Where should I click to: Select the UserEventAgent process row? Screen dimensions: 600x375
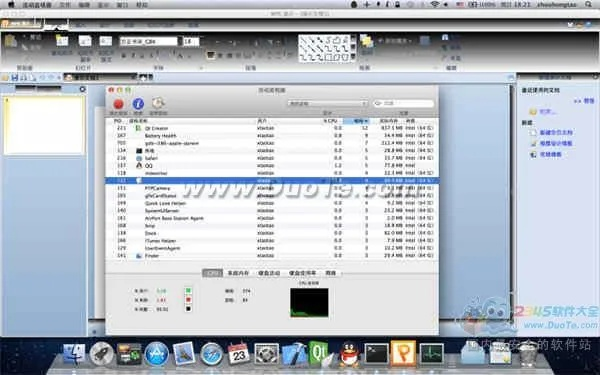(272, 248)
